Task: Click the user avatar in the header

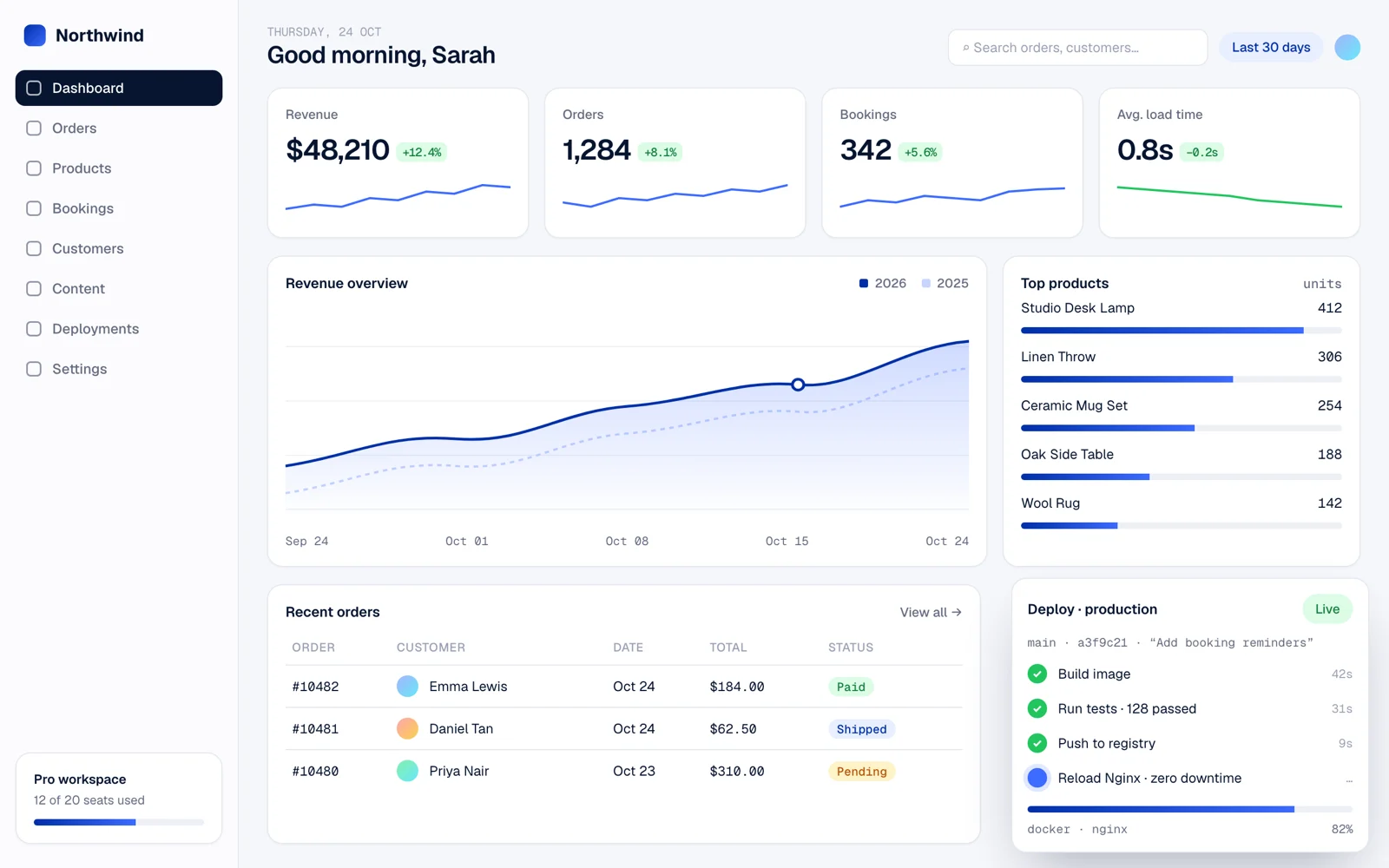Action: (x=1347, y=47)
